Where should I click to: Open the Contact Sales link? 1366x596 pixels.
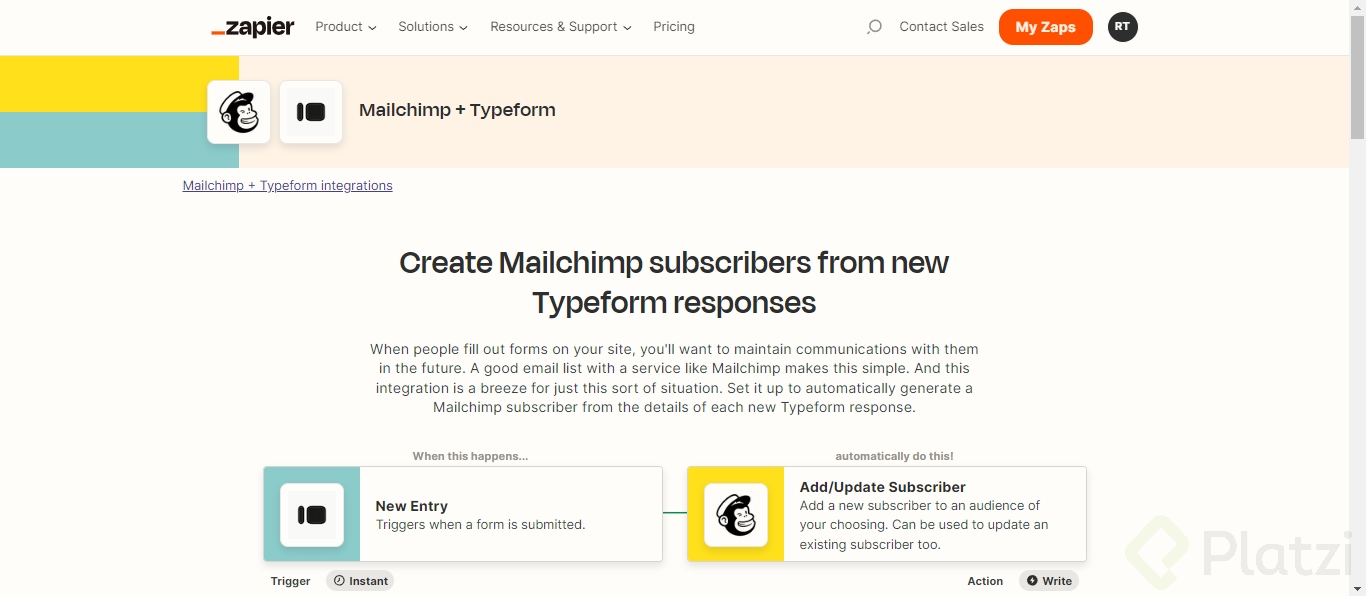tap(941, 27)
